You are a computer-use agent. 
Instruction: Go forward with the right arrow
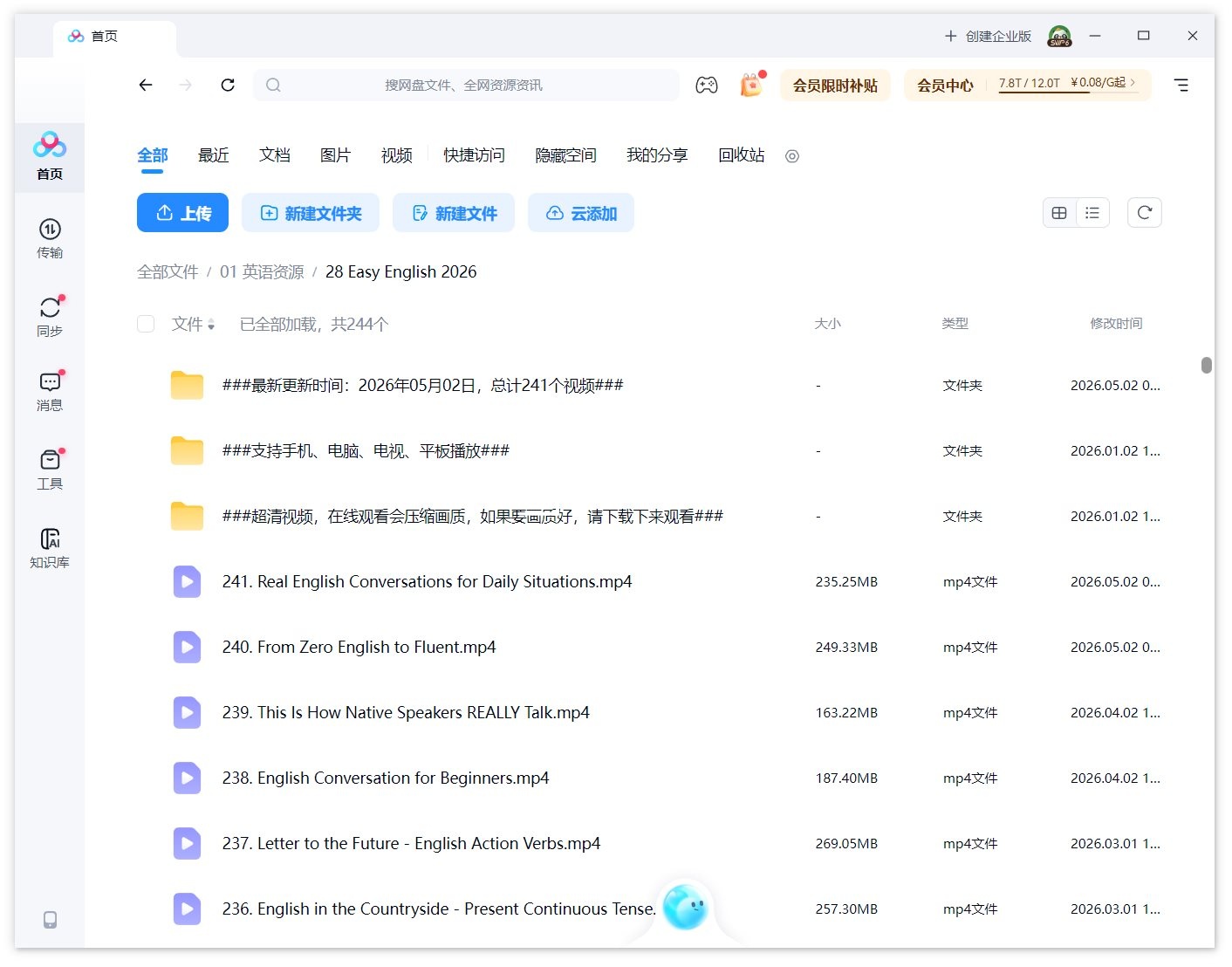186,85
